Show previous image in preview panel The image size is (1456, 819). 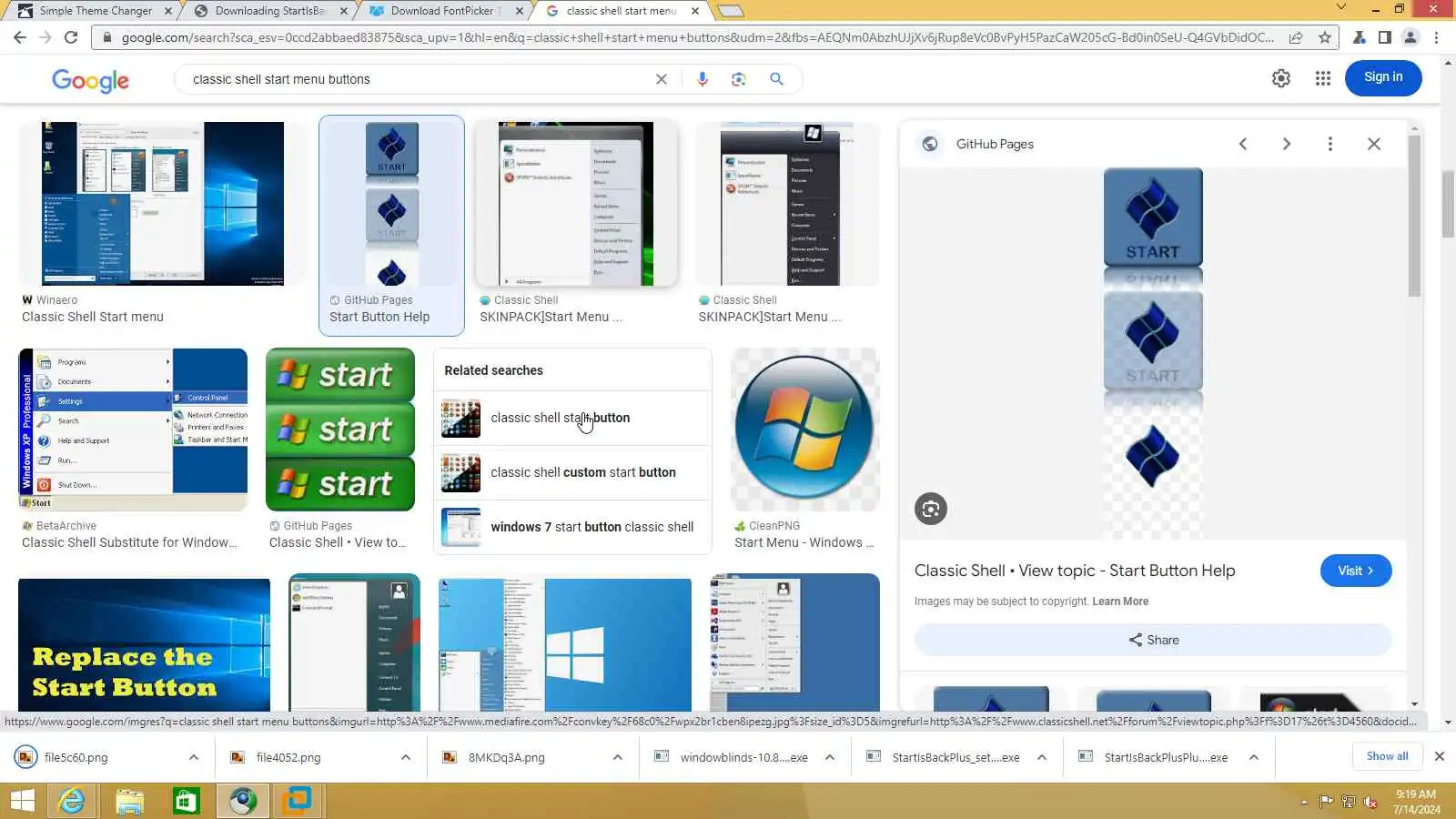click(1243, 144)
